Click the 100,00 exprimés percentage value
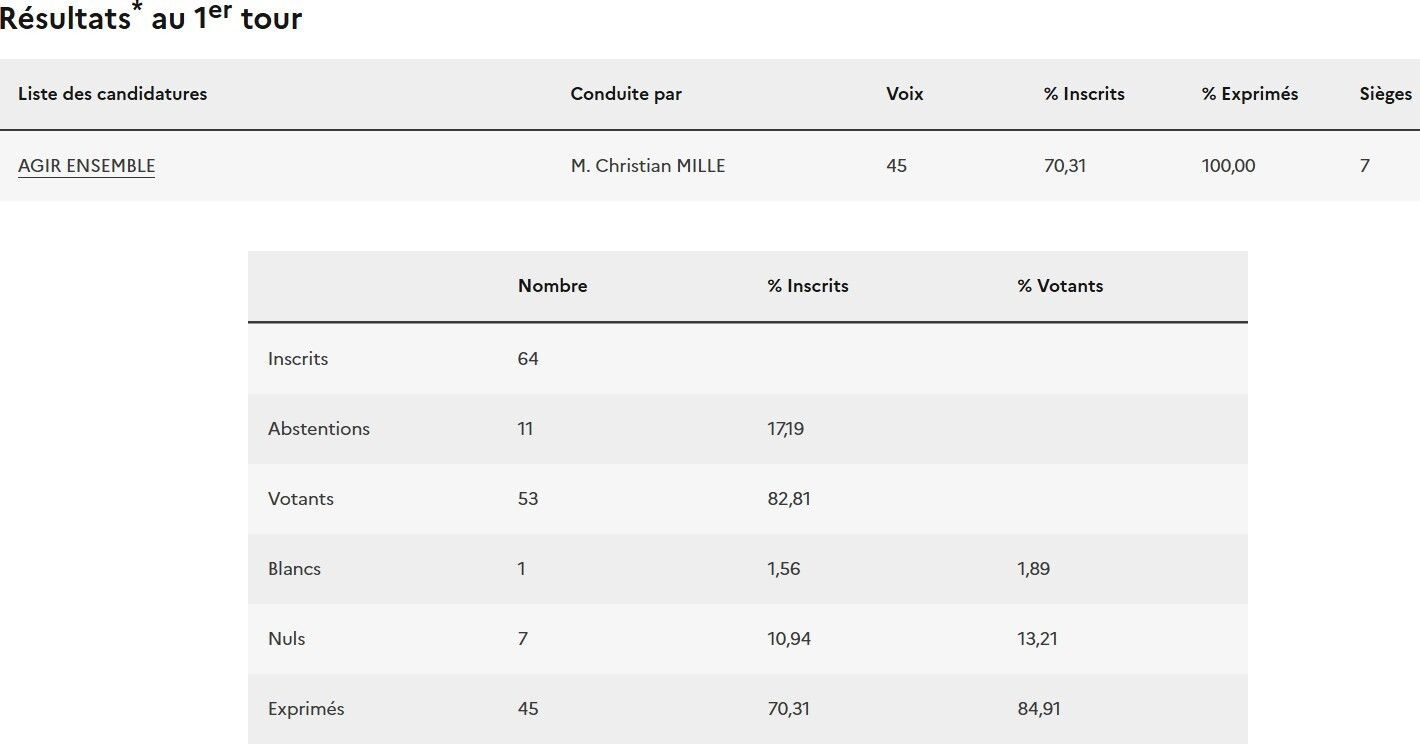The height and width of the screenshot is (753, 1420). click(x=1228, y=166)
